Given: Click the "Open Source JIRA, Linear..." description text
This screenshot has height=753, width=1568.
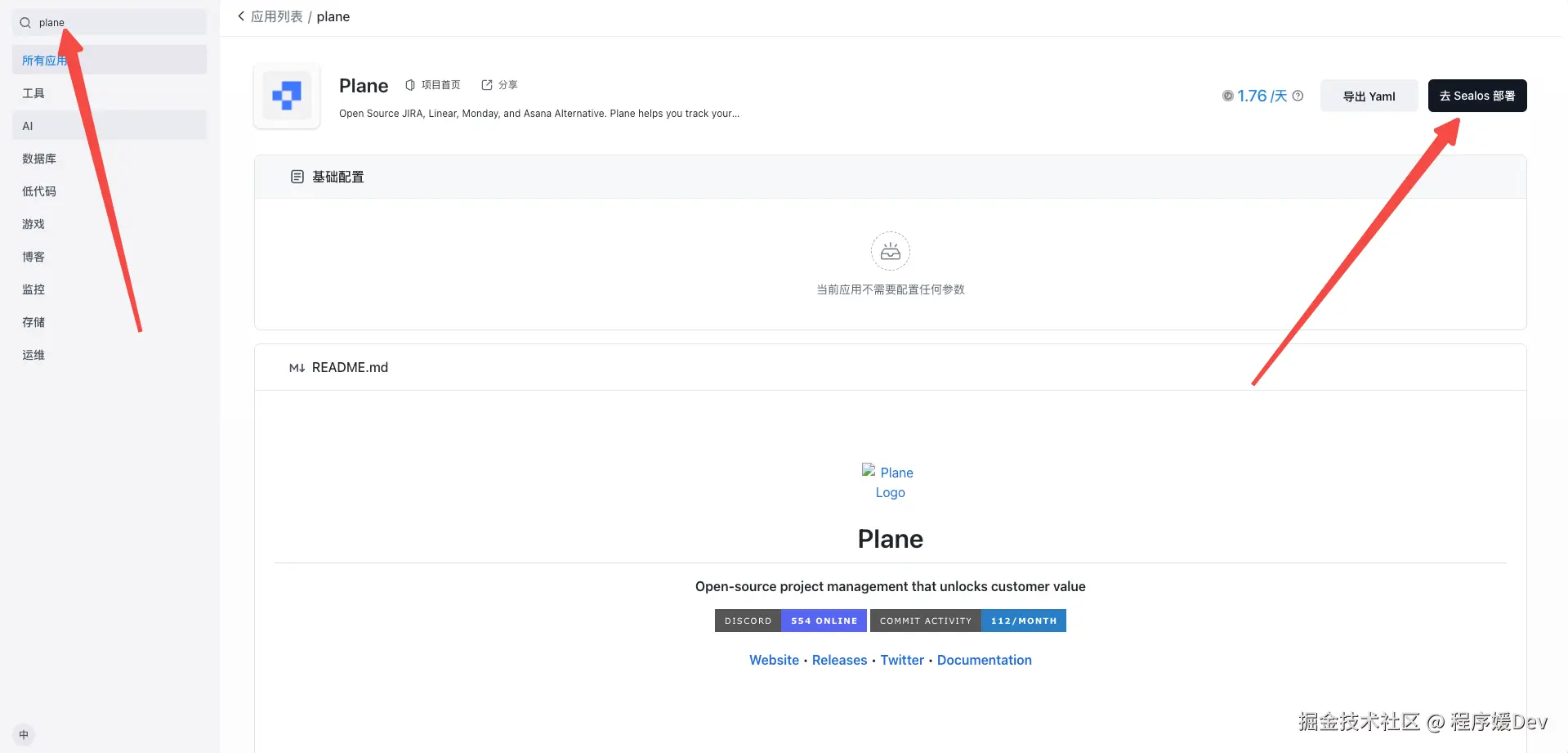Looking at the screenshot, I should (539, 114).
